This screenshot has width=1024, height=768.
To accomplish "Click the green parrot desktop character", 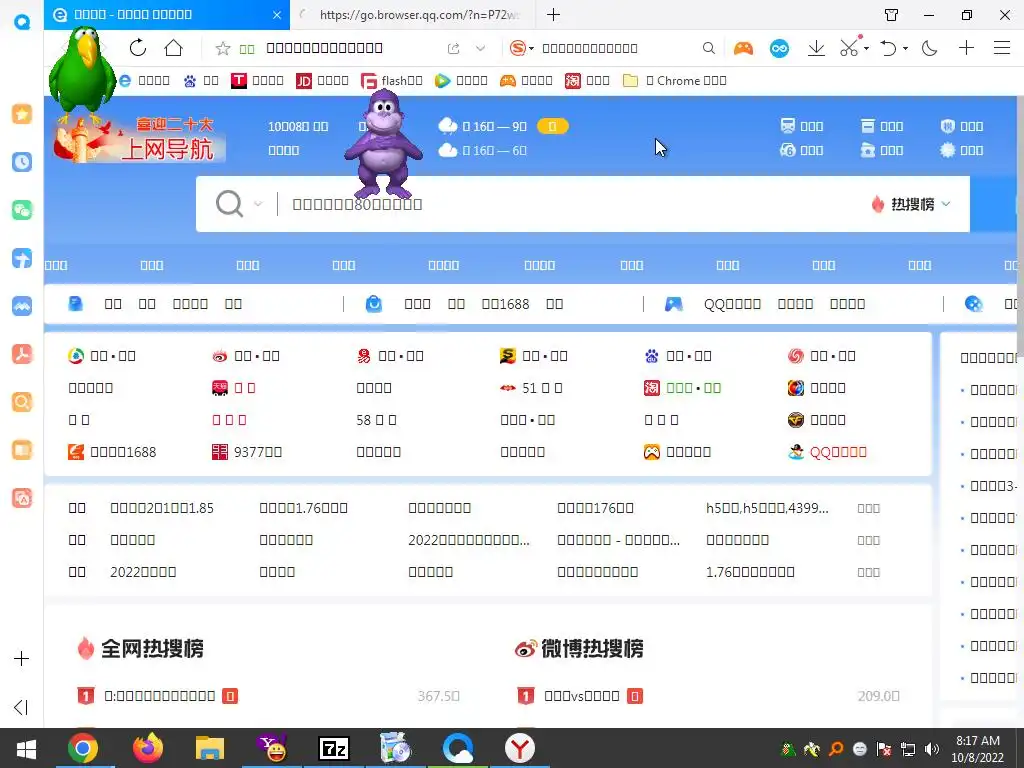I will click(x=82, y=75).
